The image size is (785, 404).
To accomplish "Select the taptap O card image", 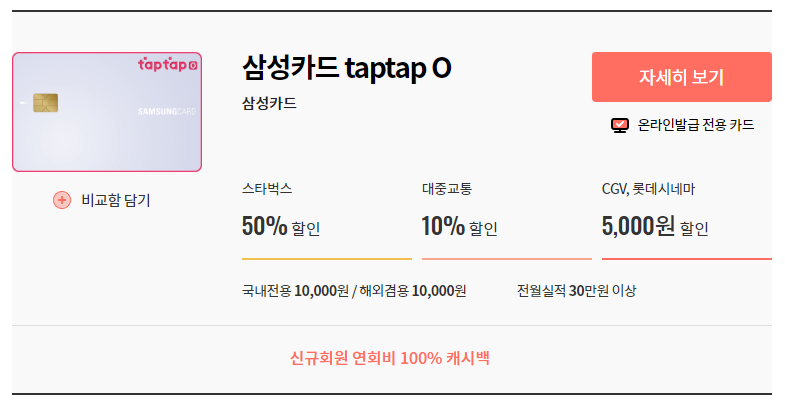I will pos(107,112).
